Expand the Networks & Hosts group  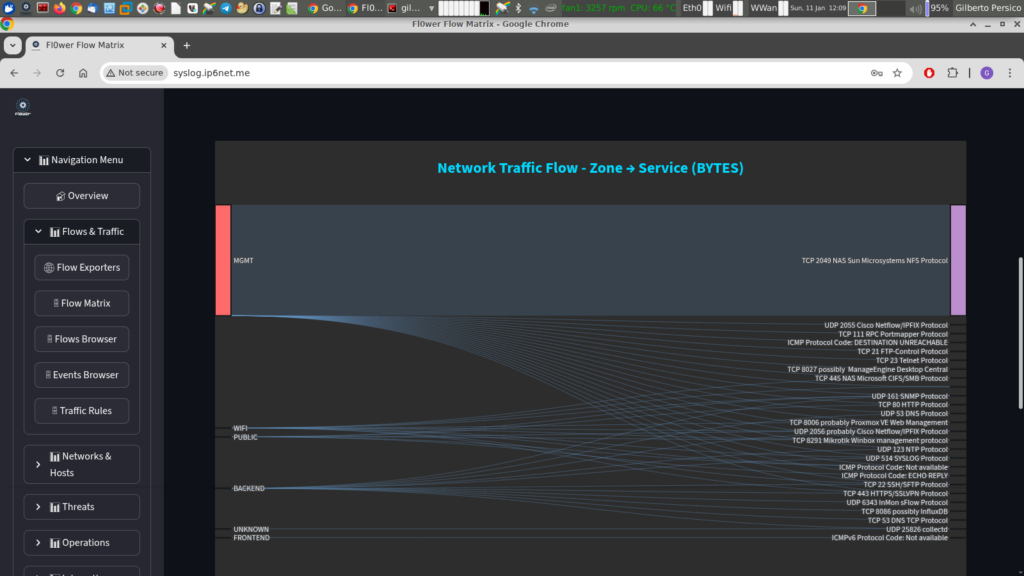pyautogui.click(x=82, y=464)
